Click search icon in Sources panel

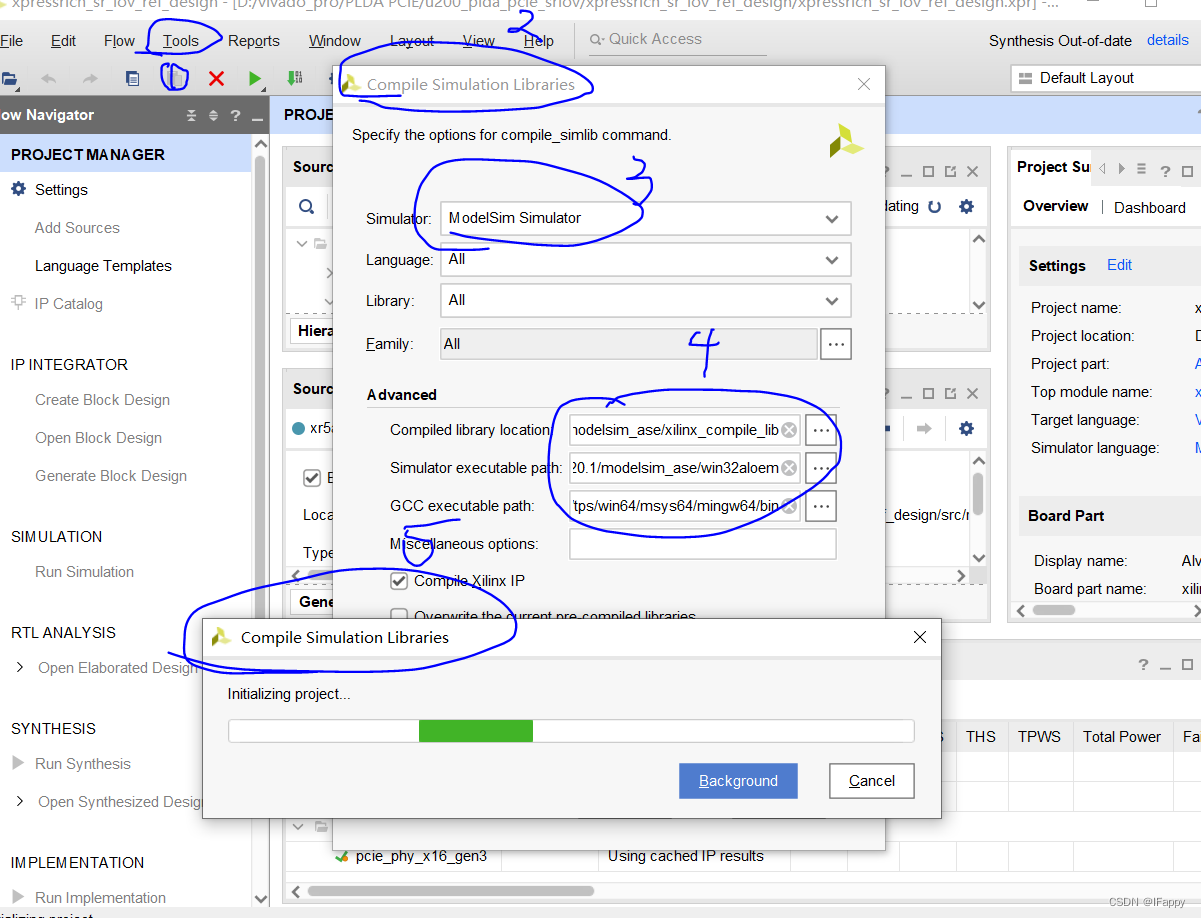tap(306, 207)
